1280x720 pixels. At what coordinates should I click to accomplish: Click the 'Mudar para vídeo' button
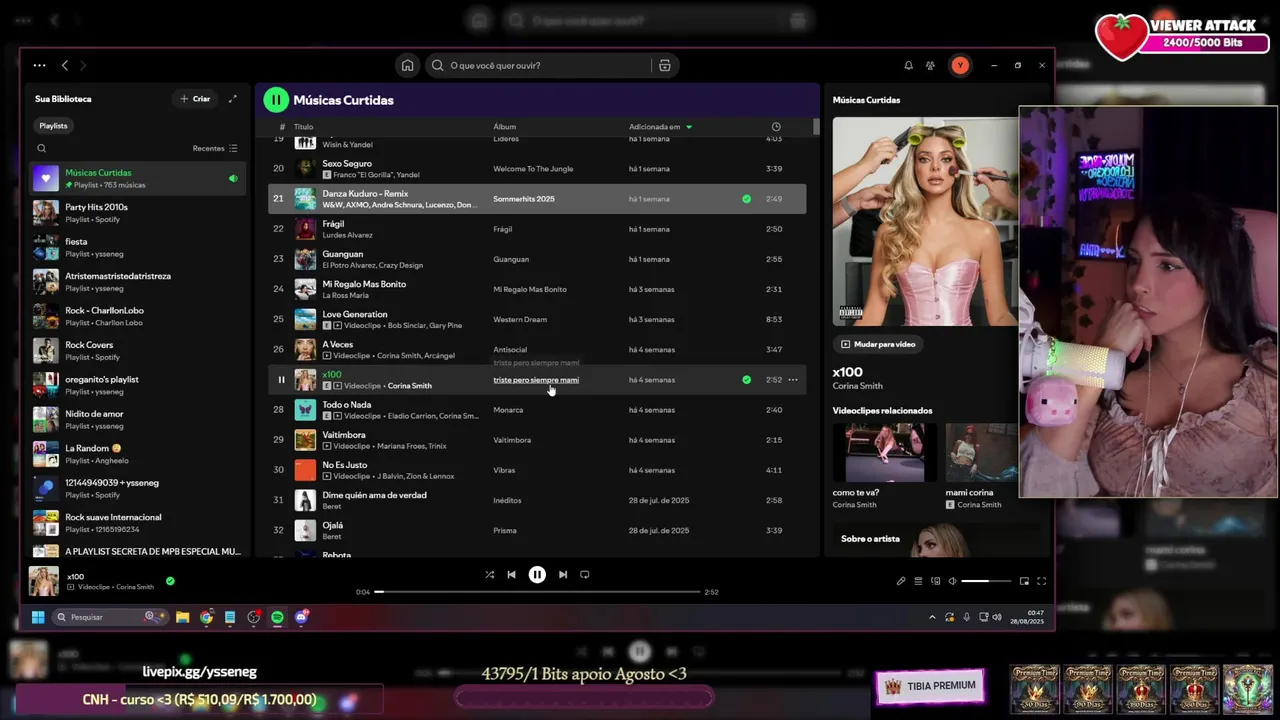pos(878,344)
